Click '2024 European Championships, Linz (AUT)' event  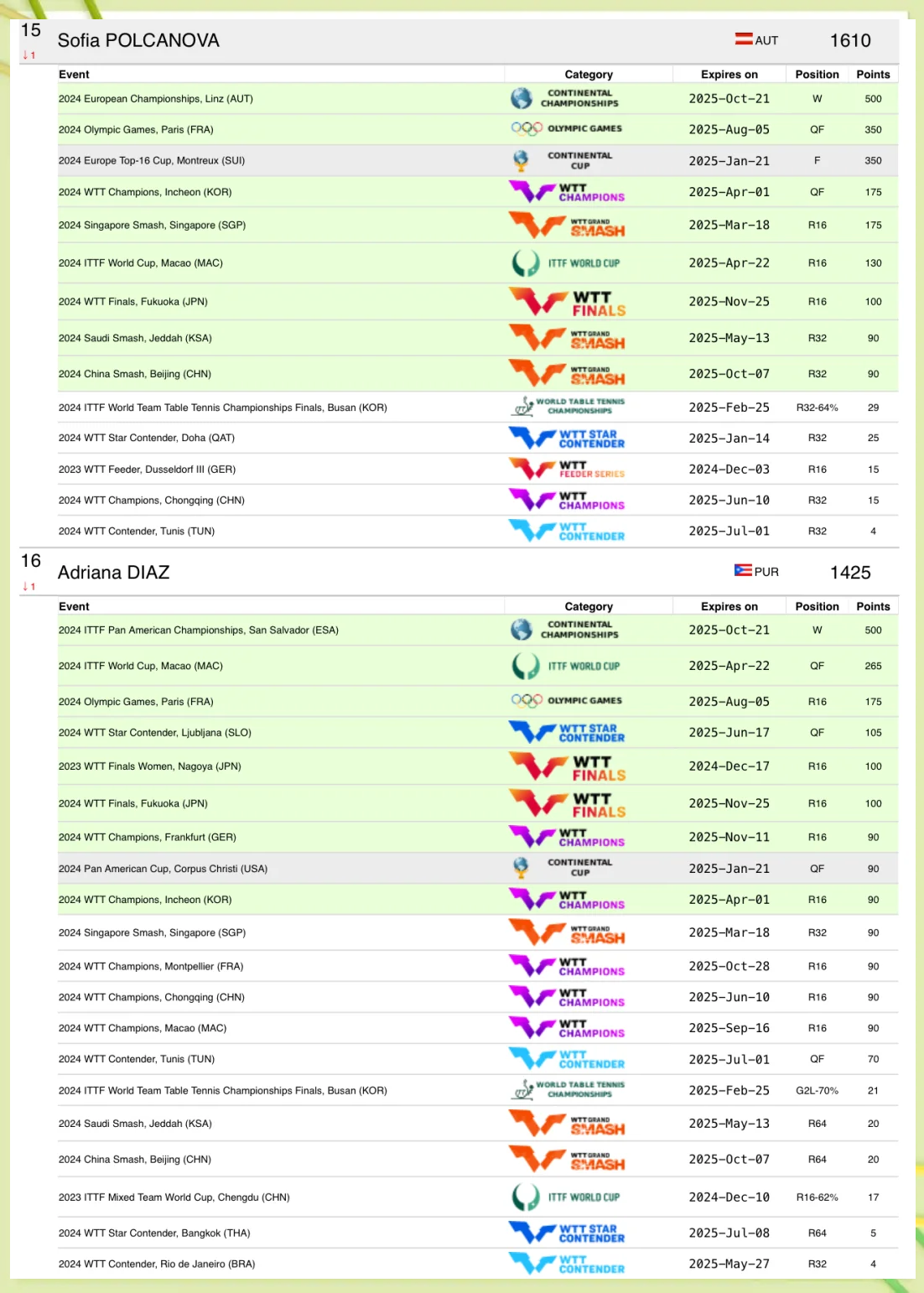coord(156,99)
